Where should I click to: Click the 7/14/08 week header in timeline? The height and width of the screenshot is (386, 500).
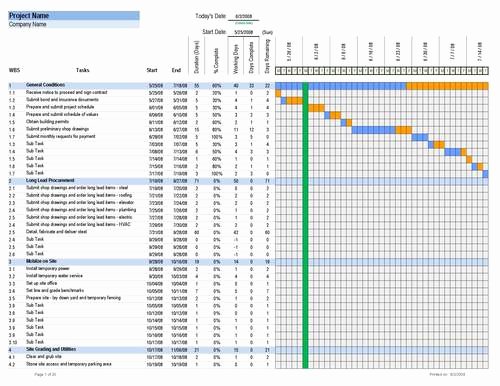pyautogui.click(x=480, y=52)
